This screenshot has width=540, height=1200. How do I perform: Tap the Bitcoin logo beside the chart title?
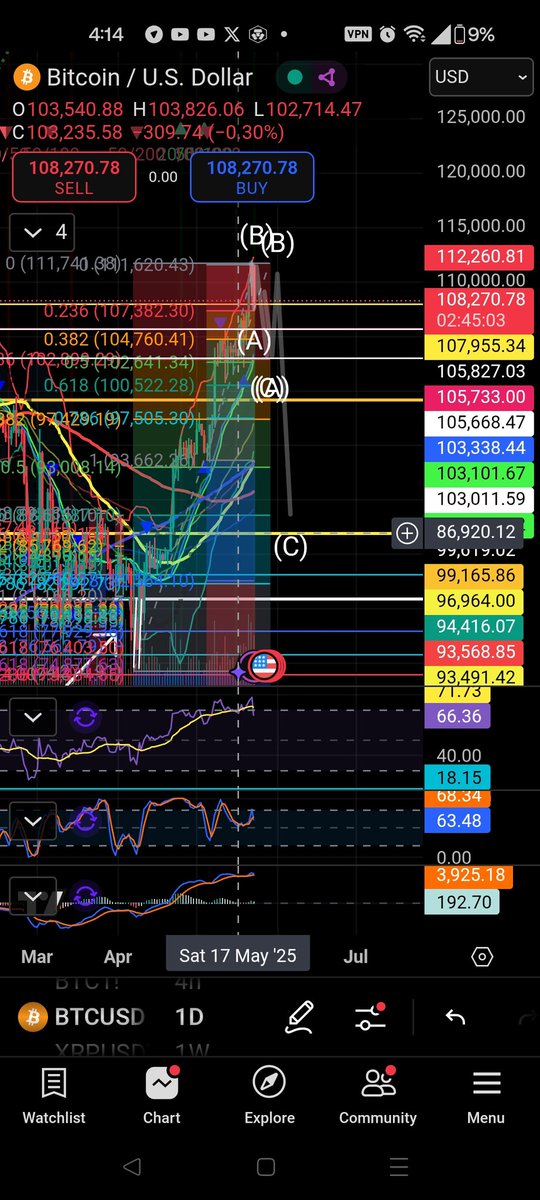point(26,77)
